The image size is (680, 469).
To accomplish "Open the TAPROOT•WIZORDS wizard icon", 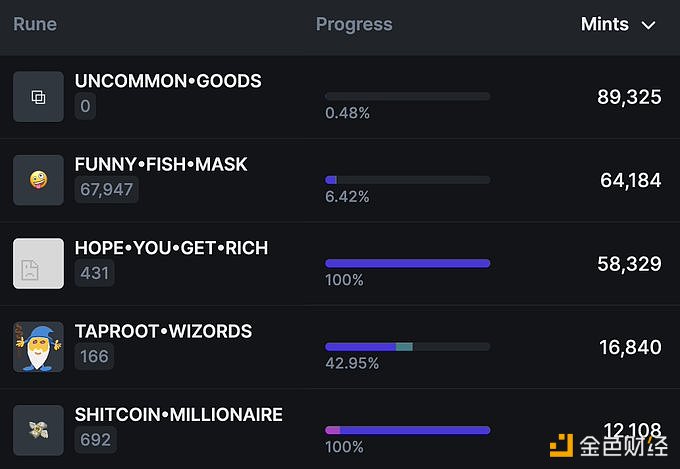I will [x=38, y=347].
